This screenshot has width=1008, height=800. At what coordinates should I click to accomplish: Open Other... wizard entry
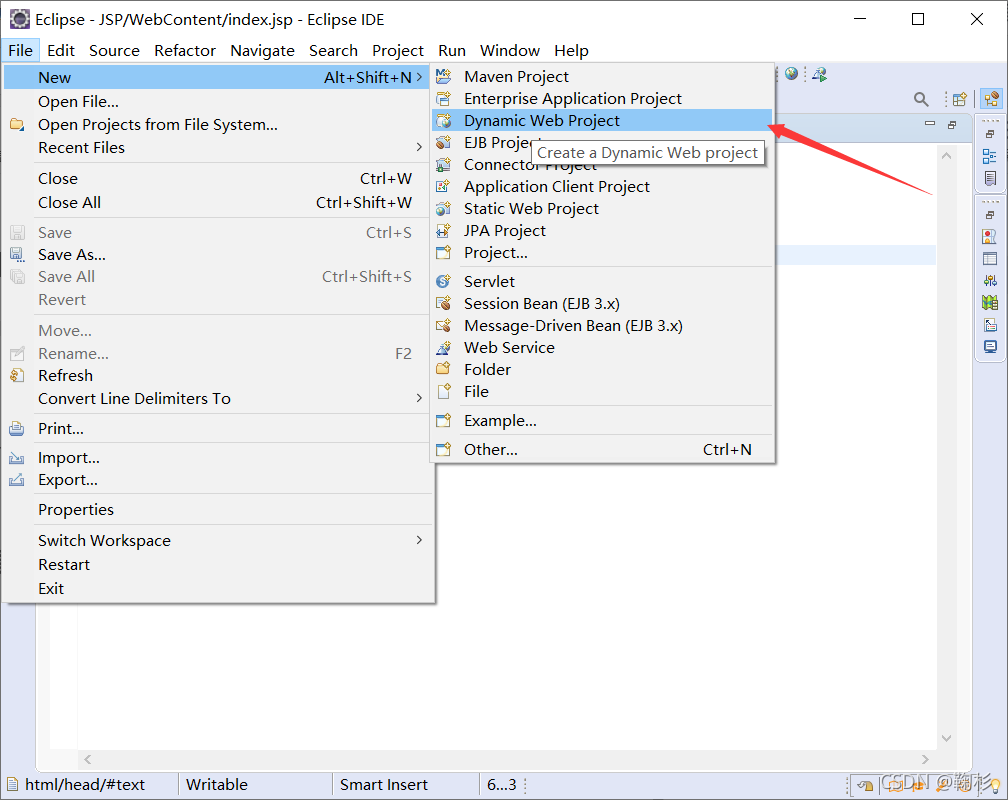[602, 450]
